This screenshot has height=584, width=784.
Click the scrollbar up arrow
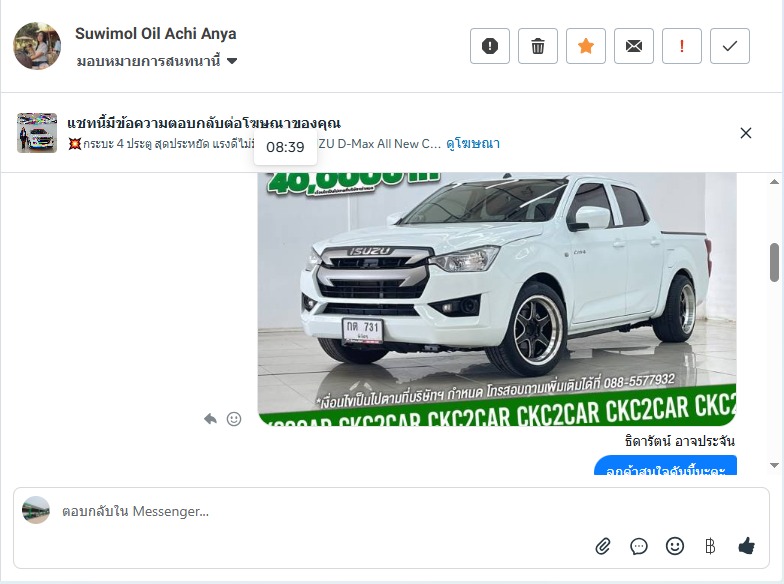pyautogui.click(x=774, y=182)
